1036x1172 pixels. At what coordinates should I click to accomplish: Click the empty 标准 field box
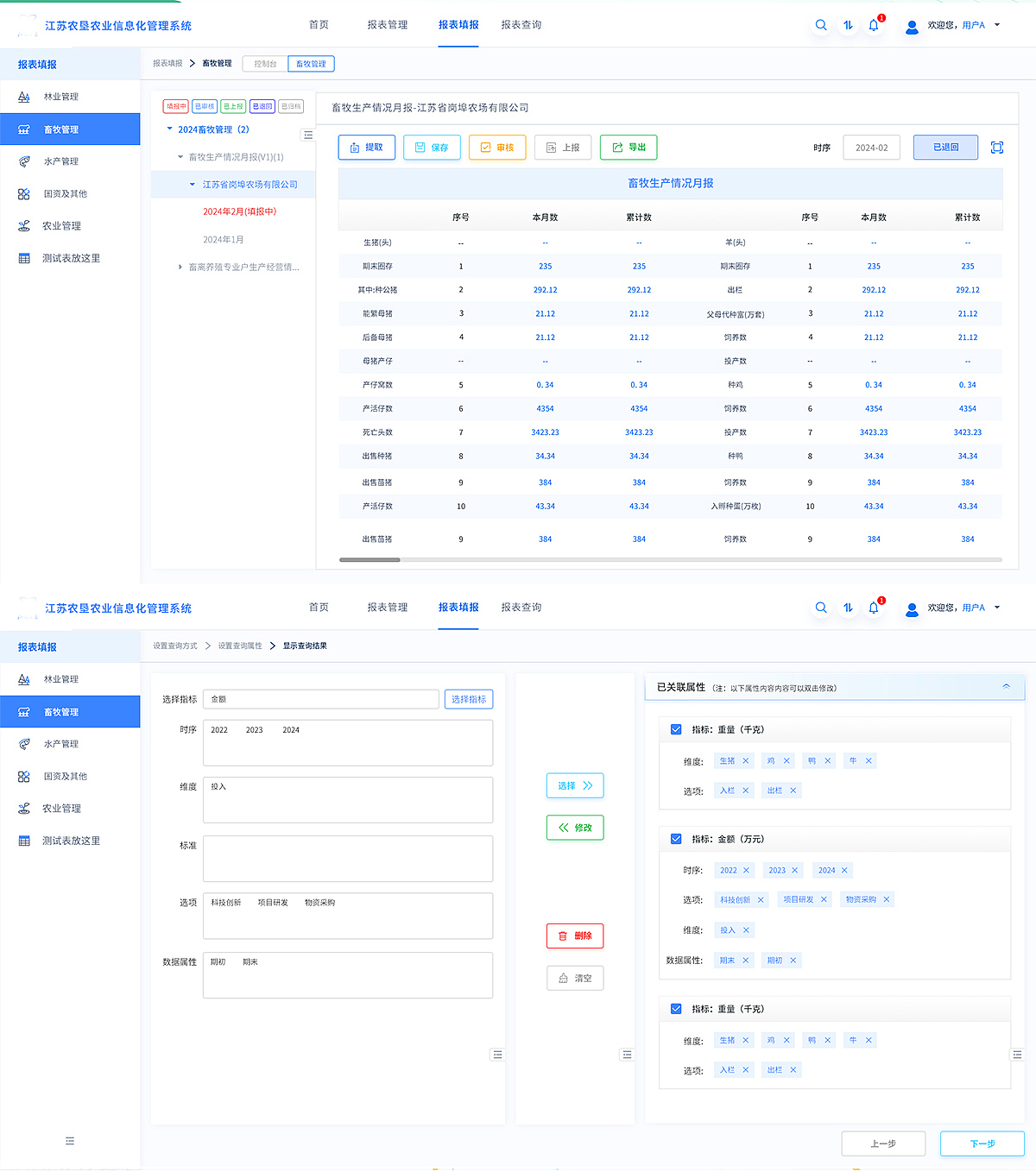pyautogui.click(x=348, y=859)
